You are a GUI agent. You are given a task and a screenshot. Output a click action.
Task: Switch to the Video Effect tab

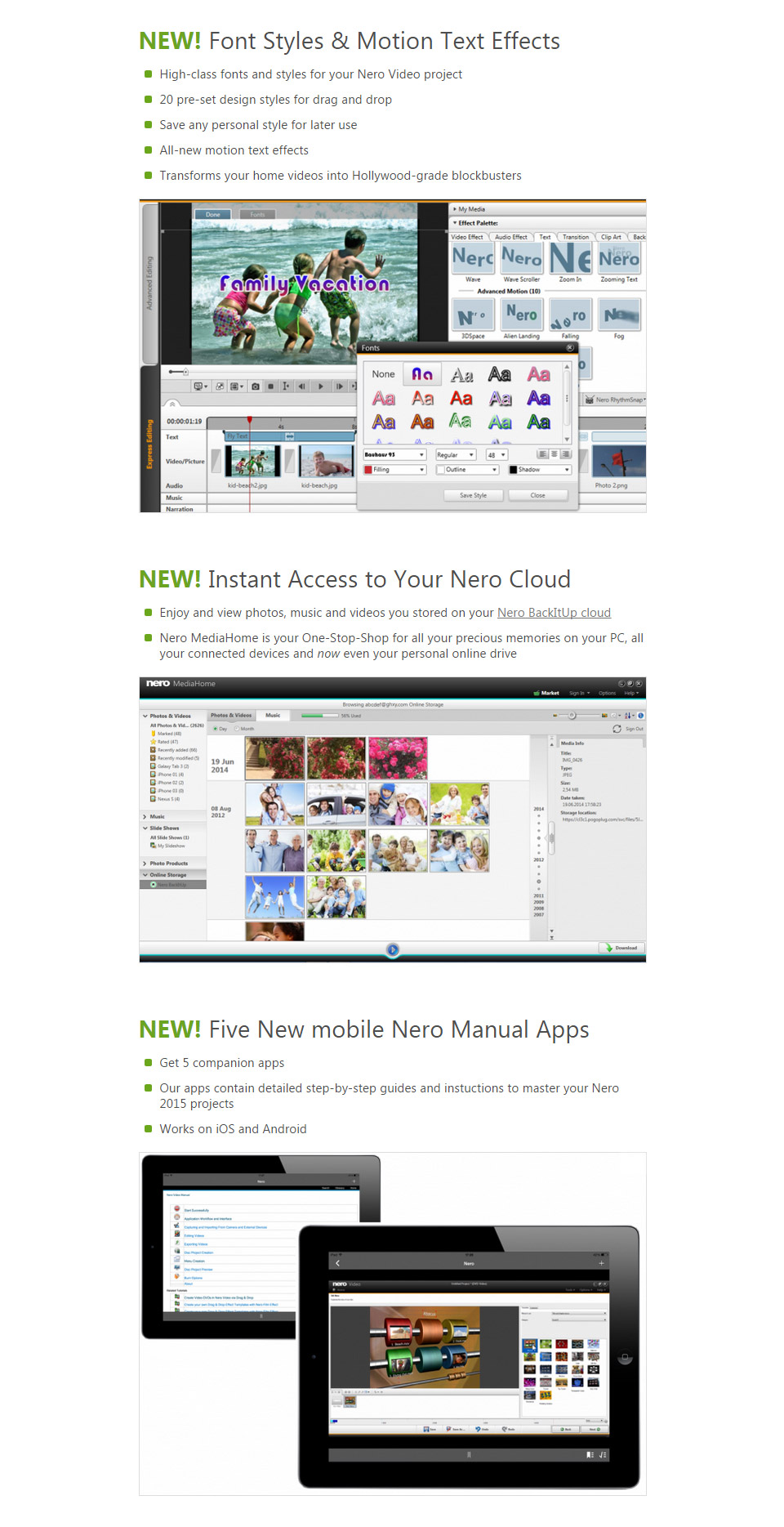[x=467, y=237]
